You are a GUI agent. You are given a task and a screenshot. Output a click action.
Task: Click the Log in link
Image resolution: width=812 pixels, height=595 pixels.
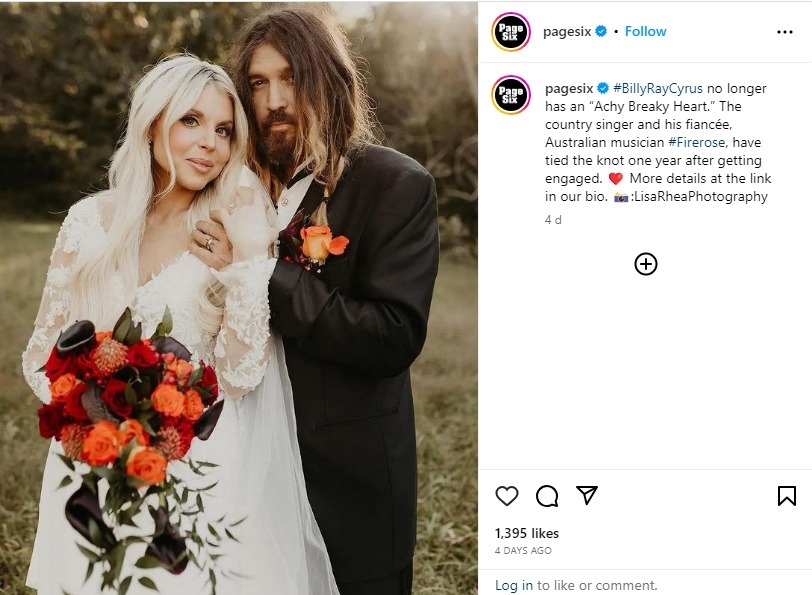click(514, 585)
